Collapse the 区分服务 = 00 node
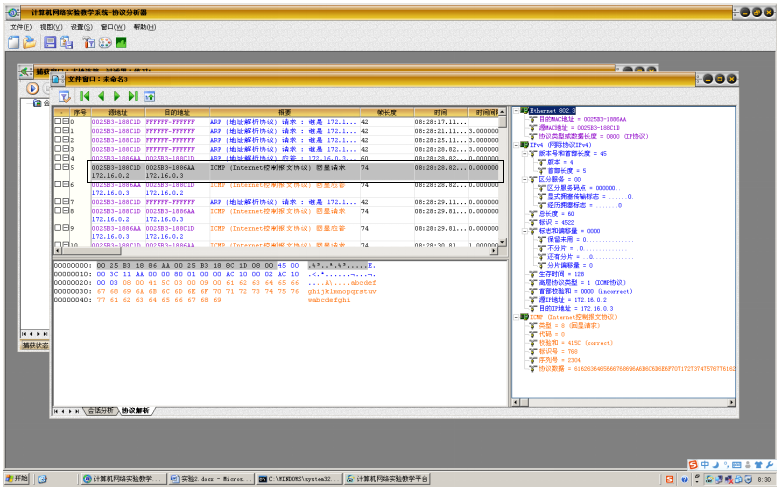The image size is (777, 488). 525,179
